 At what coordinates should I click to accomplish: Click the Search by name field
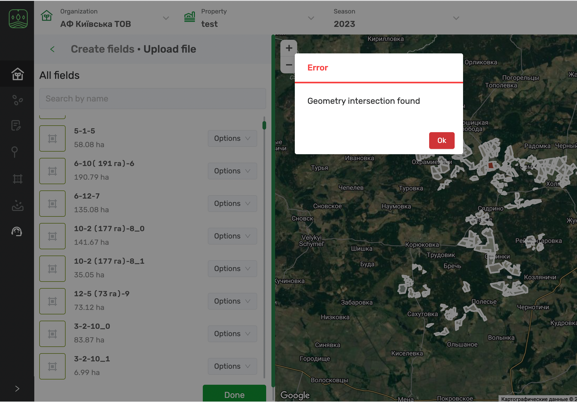coord(152,99)
